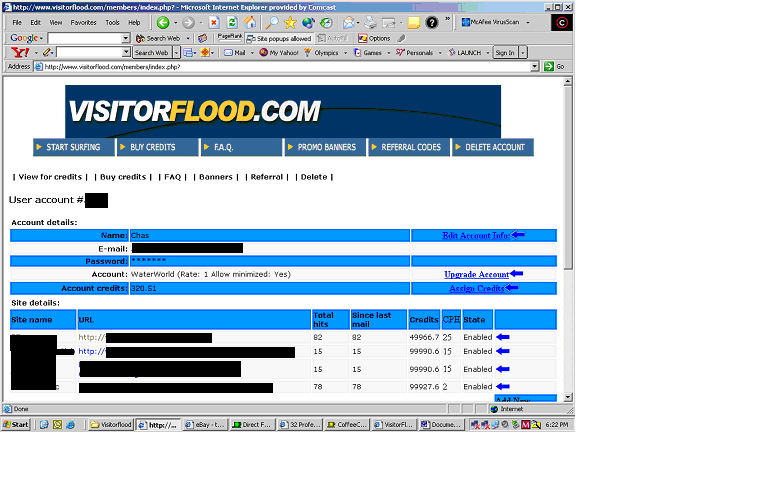The width and height of the screenshot is (764, 503).
Task: Open the Google search box dropdown
Action: 126,38
